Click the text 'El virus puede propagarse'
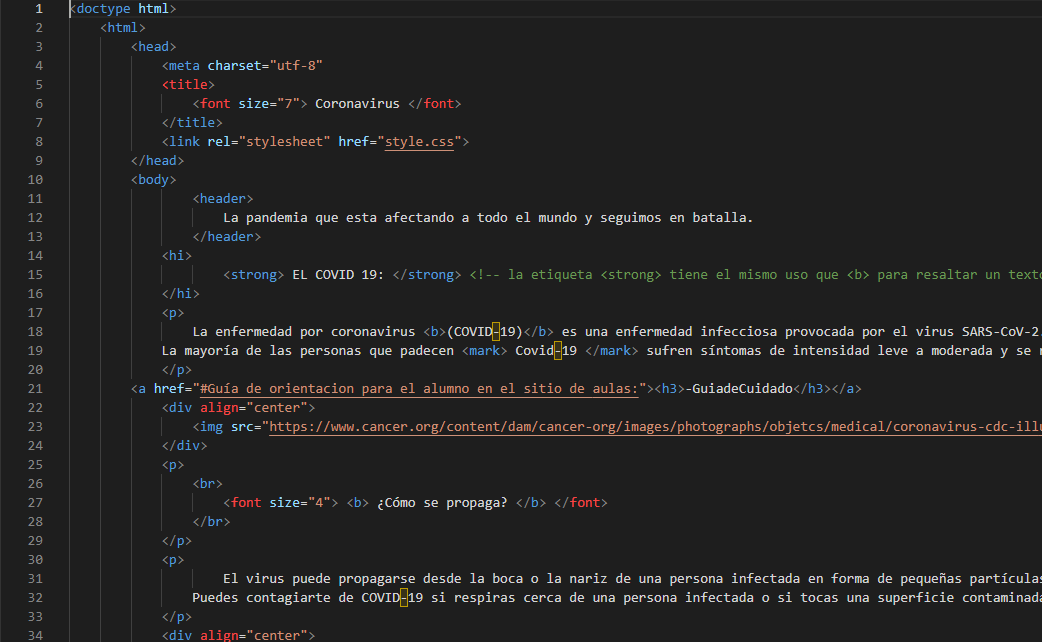 [319, 579]
